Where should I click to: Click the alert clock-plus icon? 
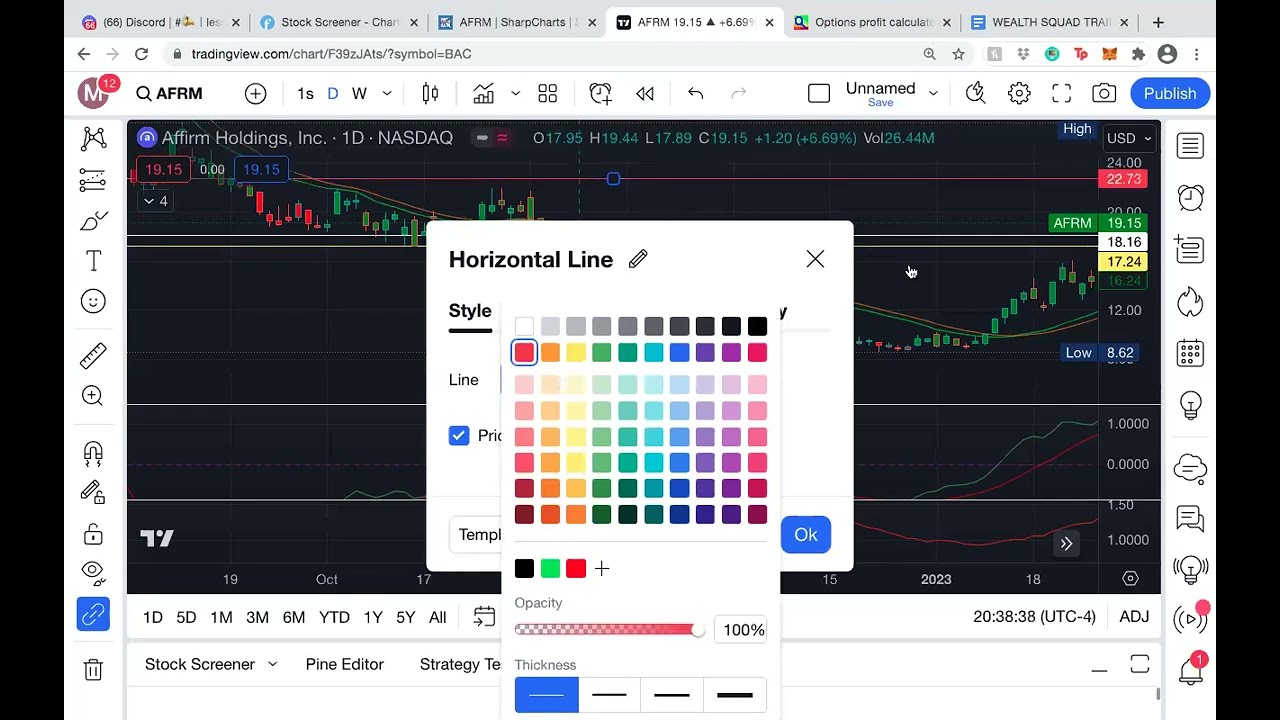(x=601, y=93)
